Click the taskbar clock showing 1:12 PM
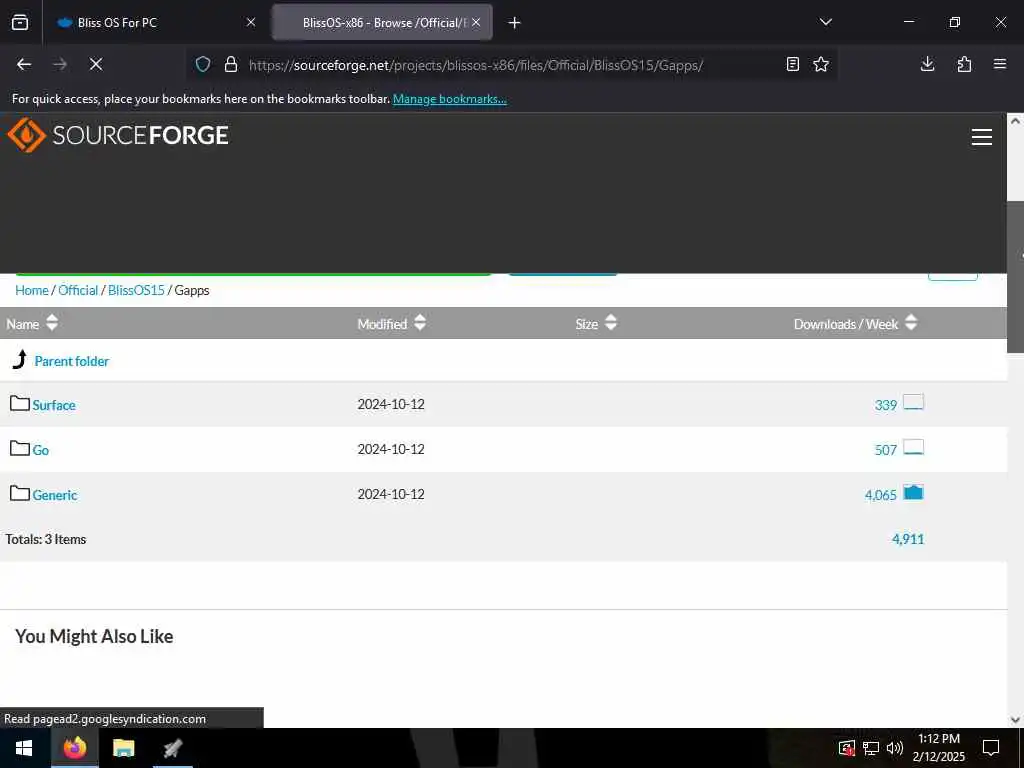 click(939, 748)
